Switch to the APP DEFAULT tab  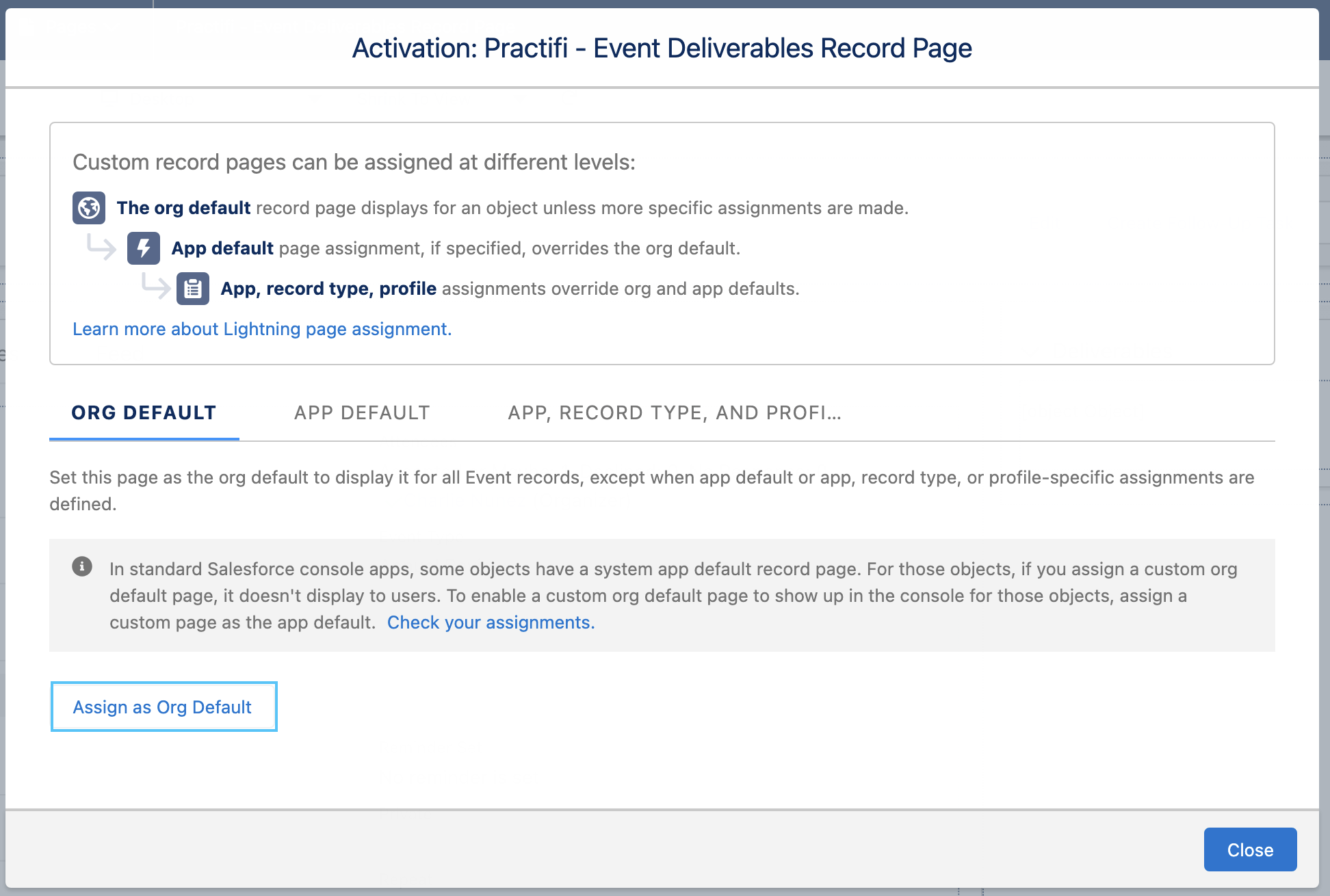coord(362,413)
